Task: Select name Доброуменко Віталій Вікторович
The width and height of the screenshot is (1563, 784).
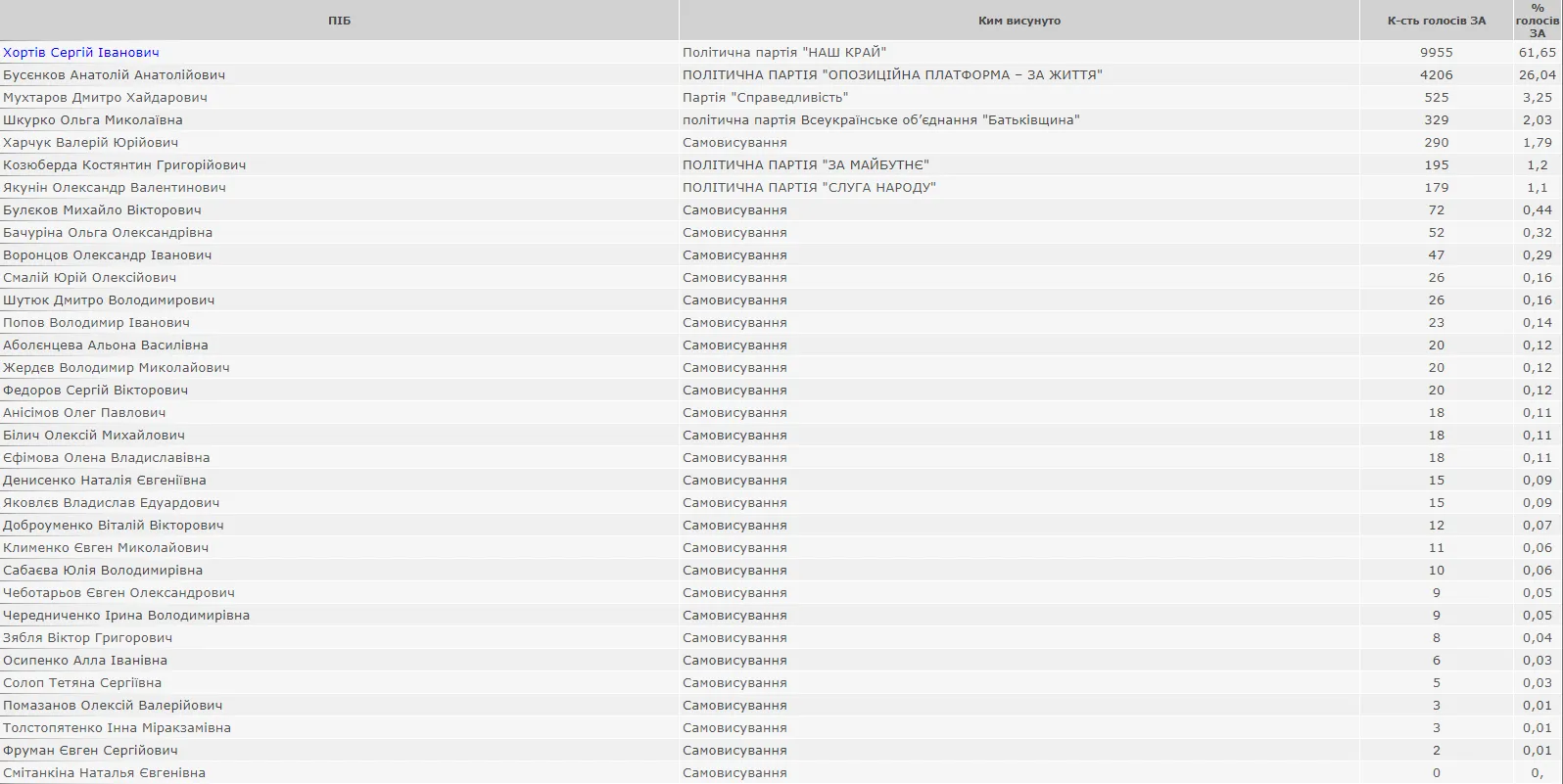Action: [114, 526]
